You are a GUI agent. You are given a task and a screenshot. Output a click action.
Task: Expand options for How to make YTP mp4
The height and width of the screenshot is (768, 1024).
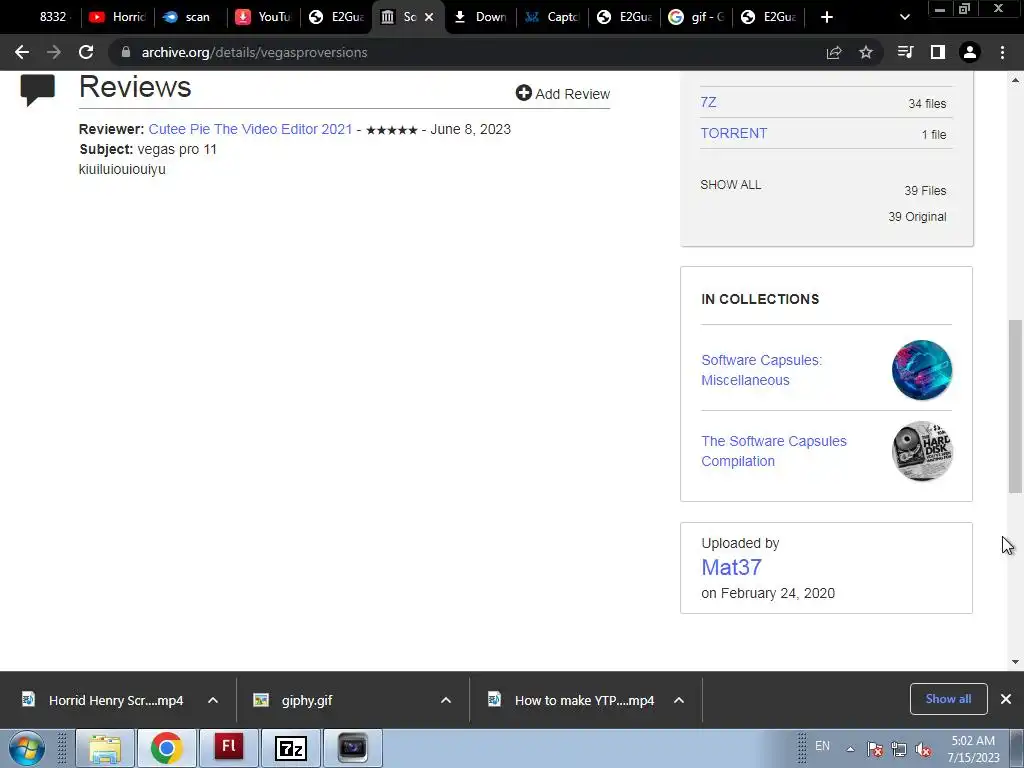(x=679, y=700)
